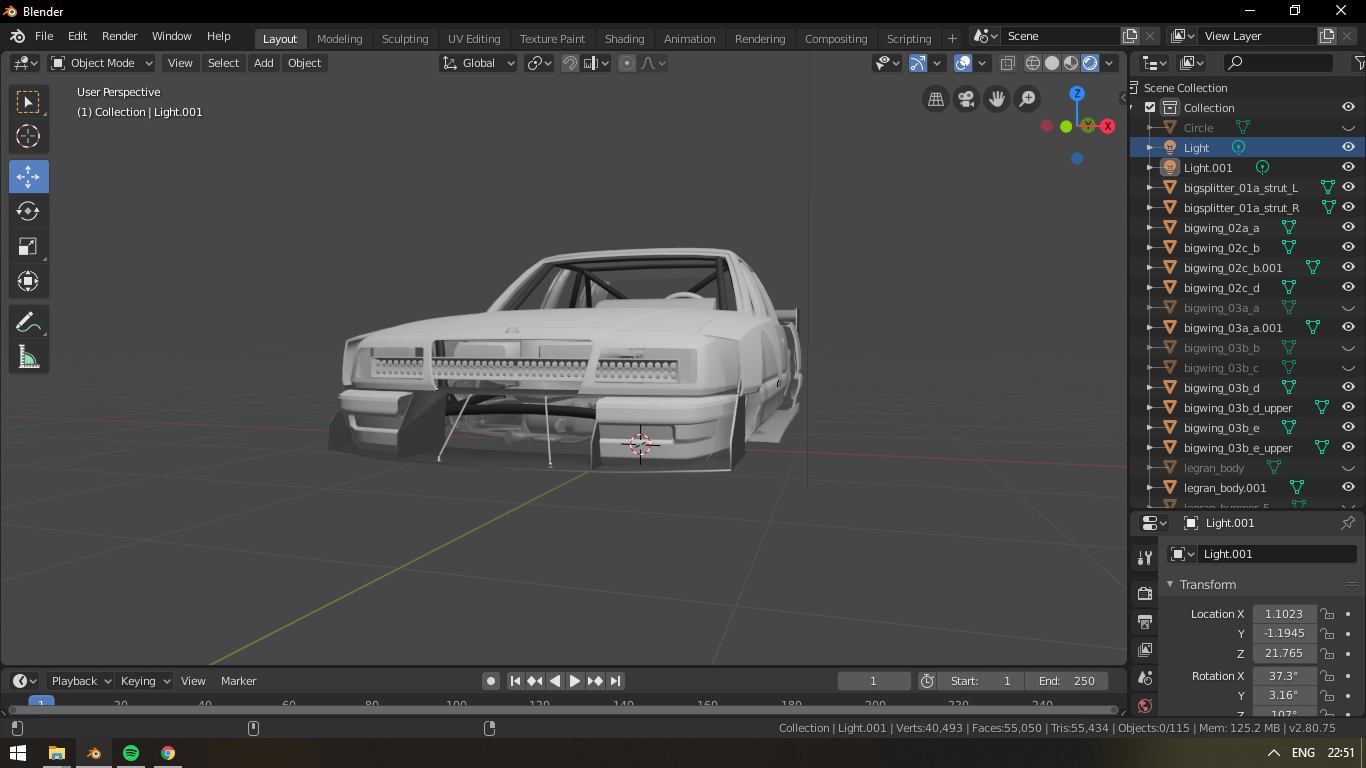Open the View Layer properties tab
This screenshot has height=768, width=1366.
tap(1145, 650)
